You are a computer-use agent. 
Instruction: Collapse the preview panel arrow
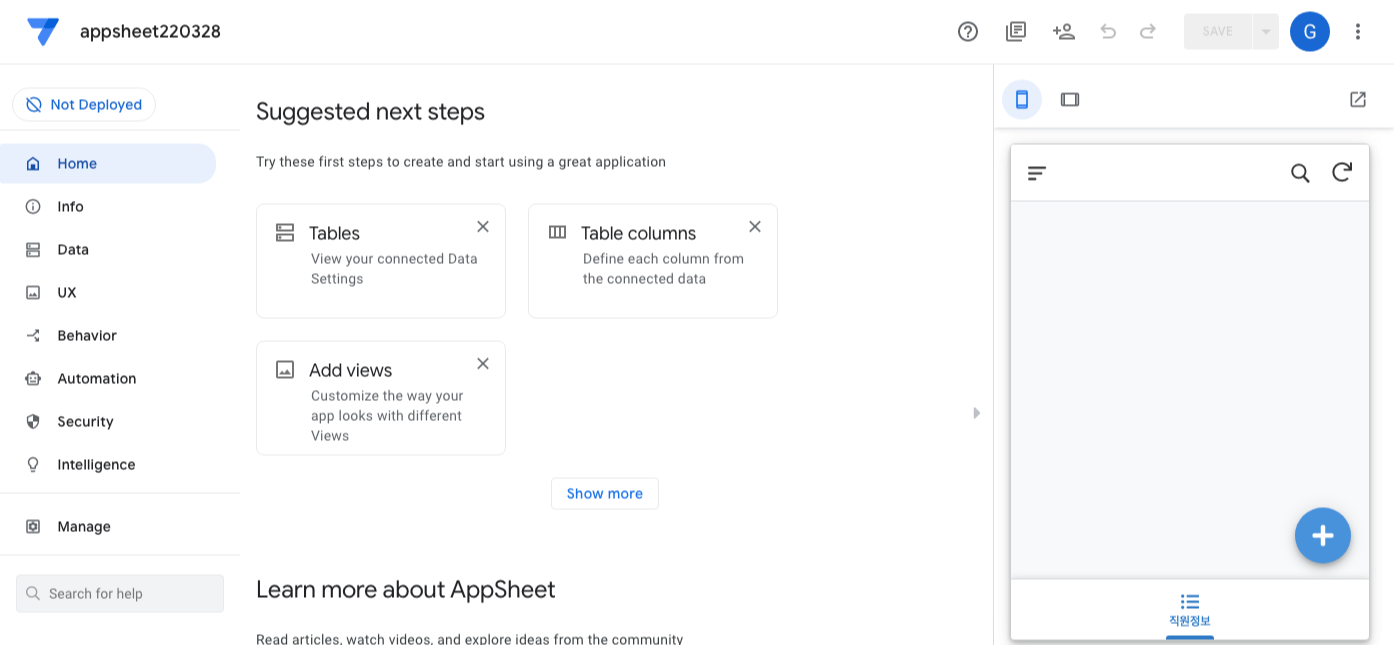977,413
